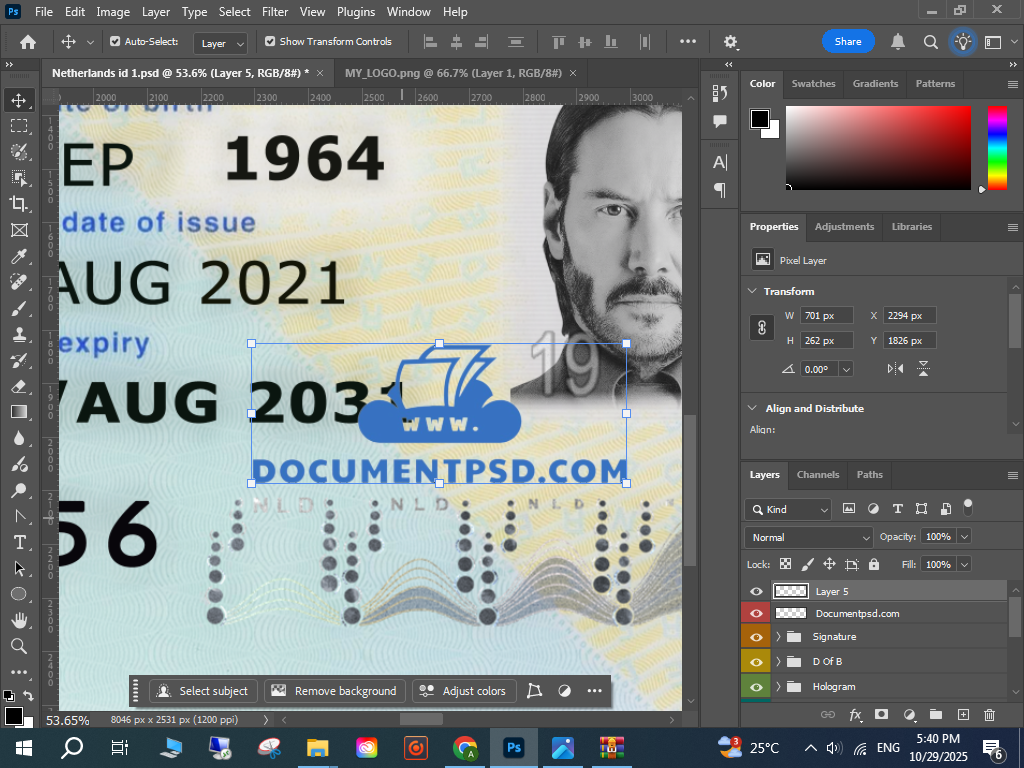Image resolution: width=1024 pixels, height=768 pixels.
Task: Select the Horizontal Type tool
Action: click(x=19, y=542)
